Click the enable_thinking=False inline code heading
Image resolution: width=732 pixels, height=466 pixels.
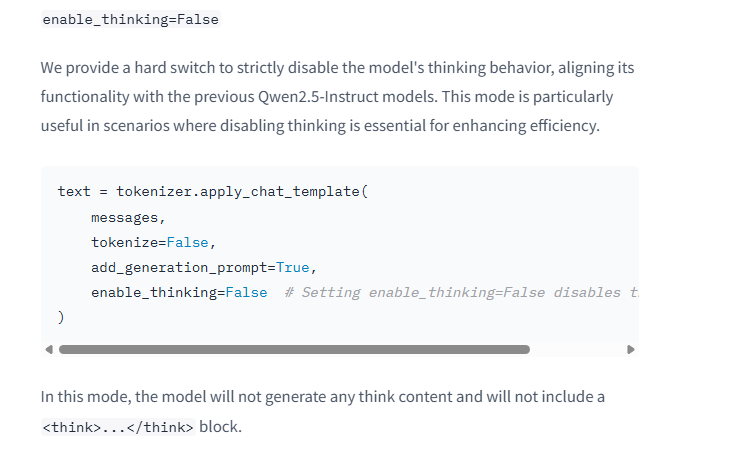[x=131, y=20]
